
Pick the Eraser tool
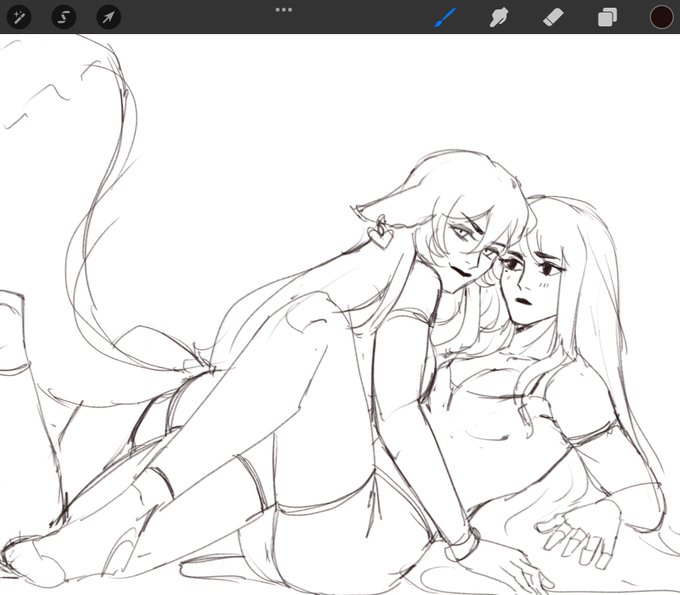[x=553, y=17]
